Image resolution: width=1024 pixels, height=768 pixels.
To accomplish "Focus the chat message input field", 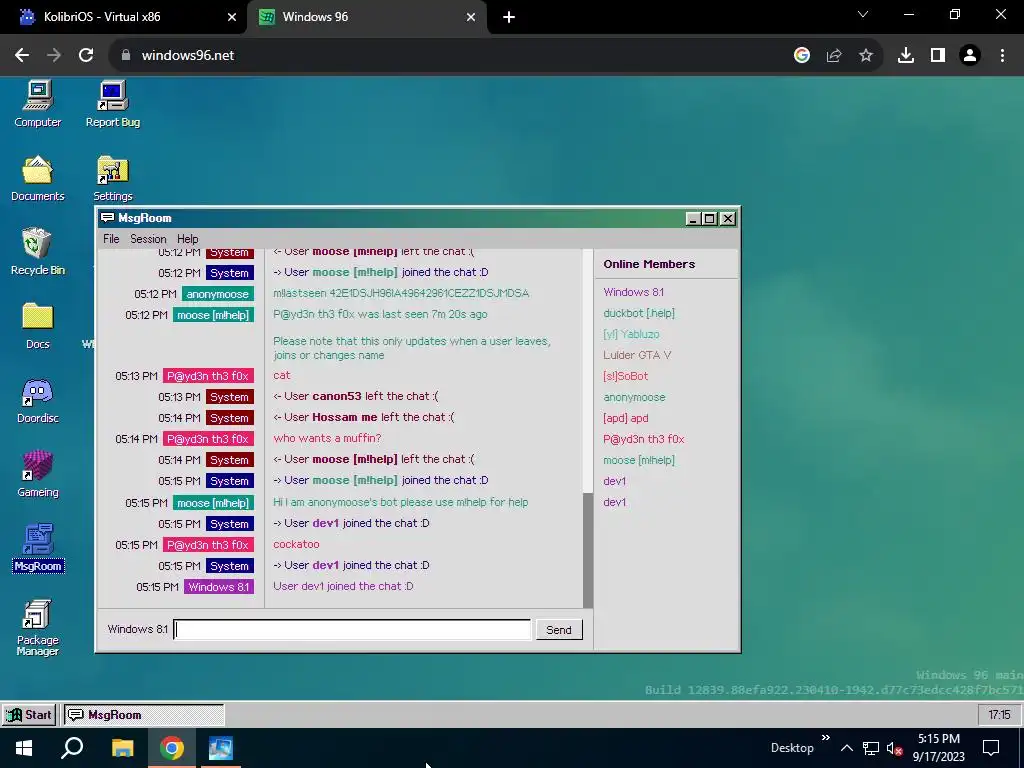I will pos(352,630).
